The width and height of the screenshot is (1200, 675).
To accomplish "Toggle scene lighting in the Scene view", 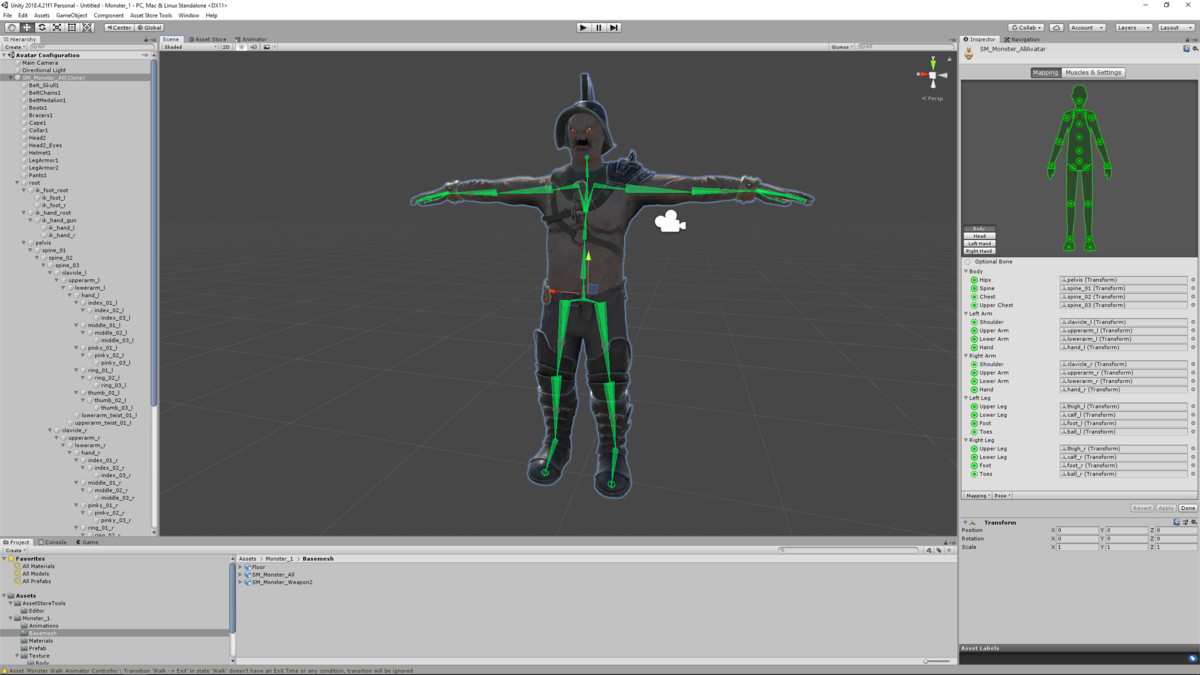I will pyautogui.click(x=241, y=47).
